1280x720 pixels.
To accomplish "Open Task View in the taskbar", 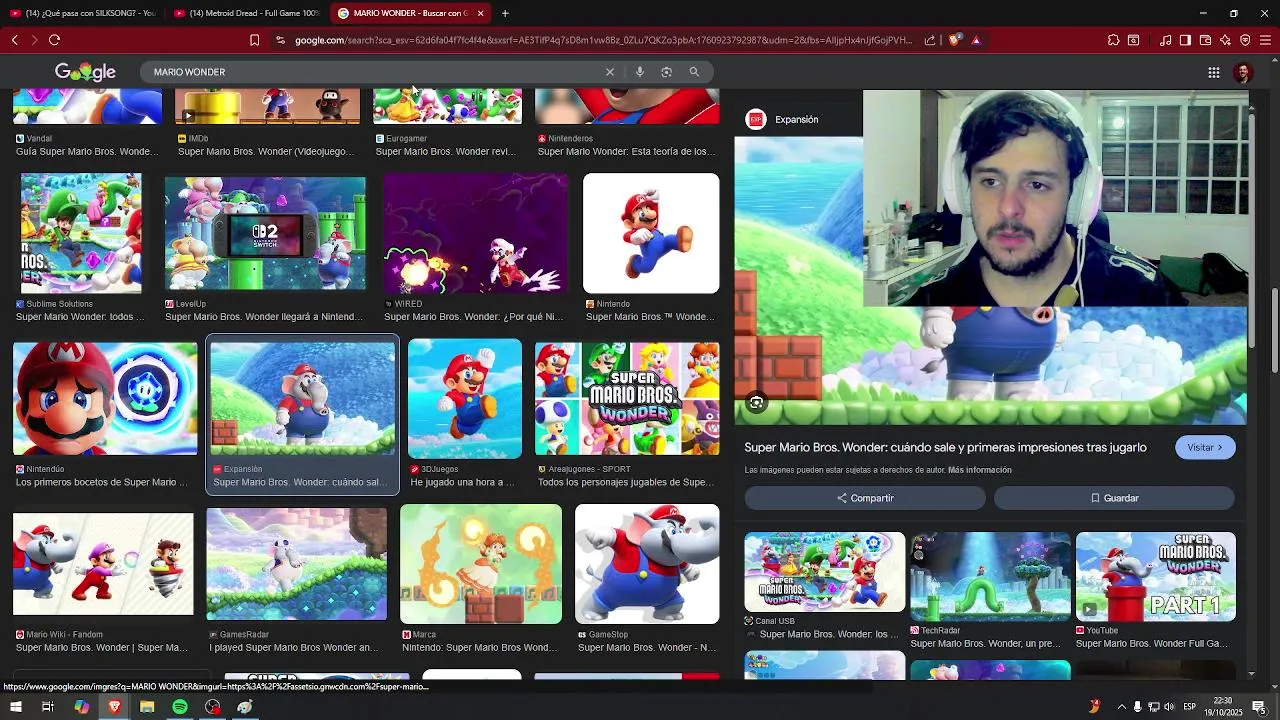I will coord(47,707).
